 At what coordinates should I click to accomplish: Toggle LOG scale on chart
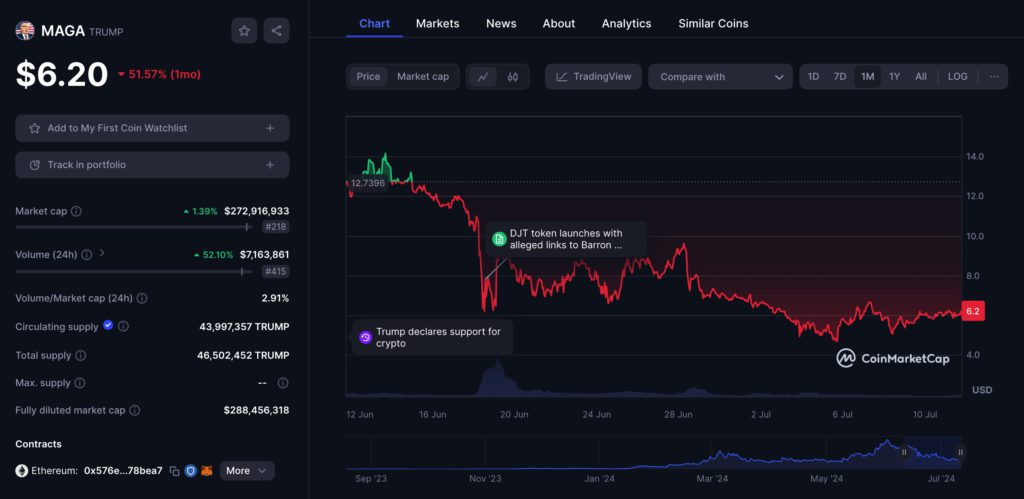pos(957,76)
